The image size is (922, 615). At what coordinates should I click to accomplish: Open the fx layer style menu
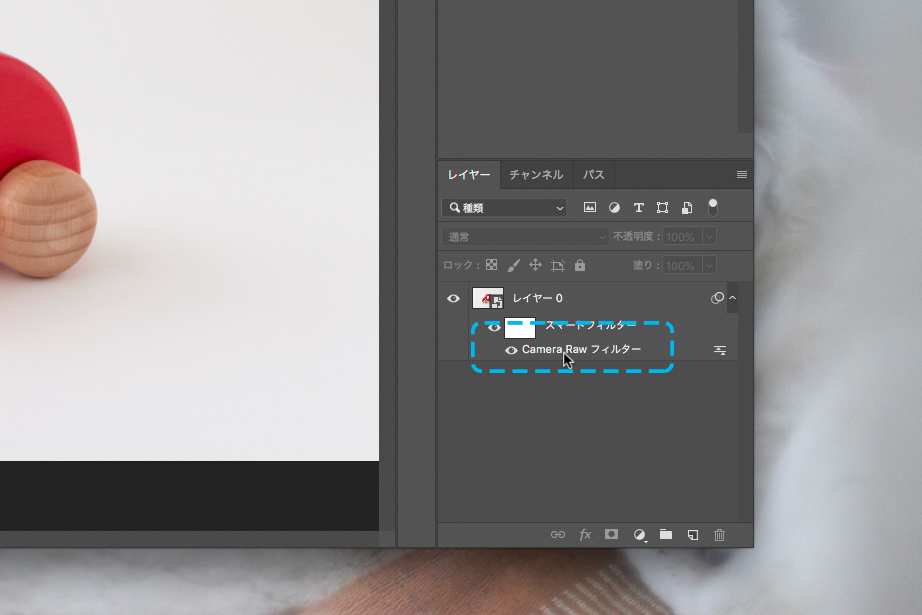tap(585, 535)
